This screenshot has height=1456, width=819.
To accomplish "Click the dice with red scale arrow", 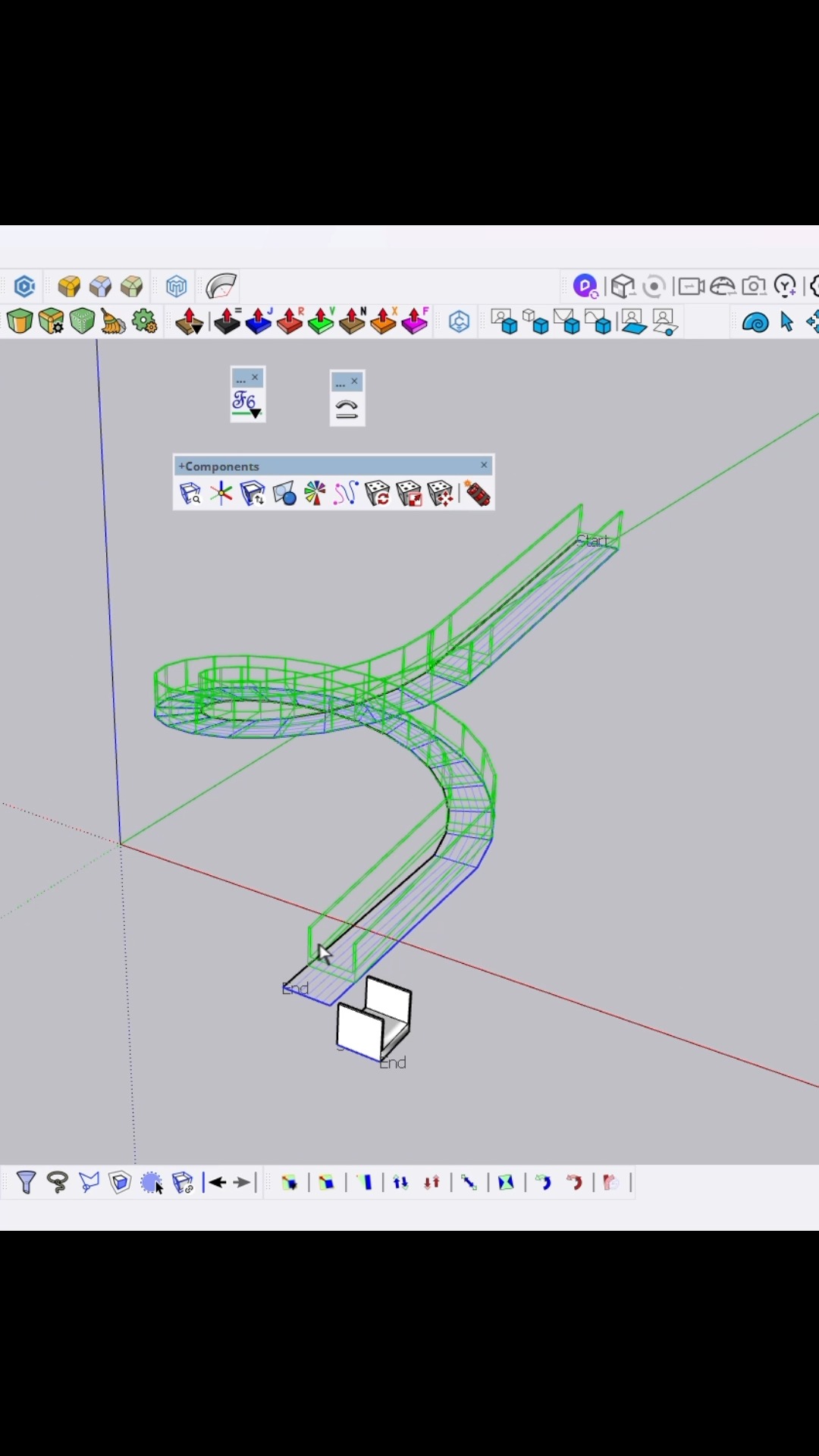I will tap(409, 494).
